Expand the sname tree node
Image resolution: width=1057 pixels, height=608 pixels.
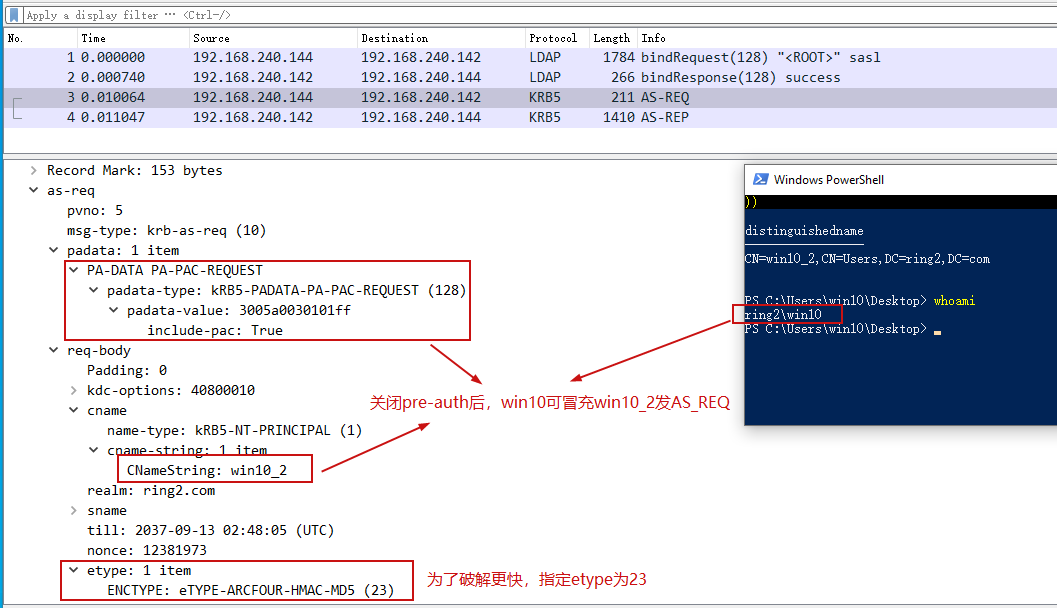[x=75, y=511]
